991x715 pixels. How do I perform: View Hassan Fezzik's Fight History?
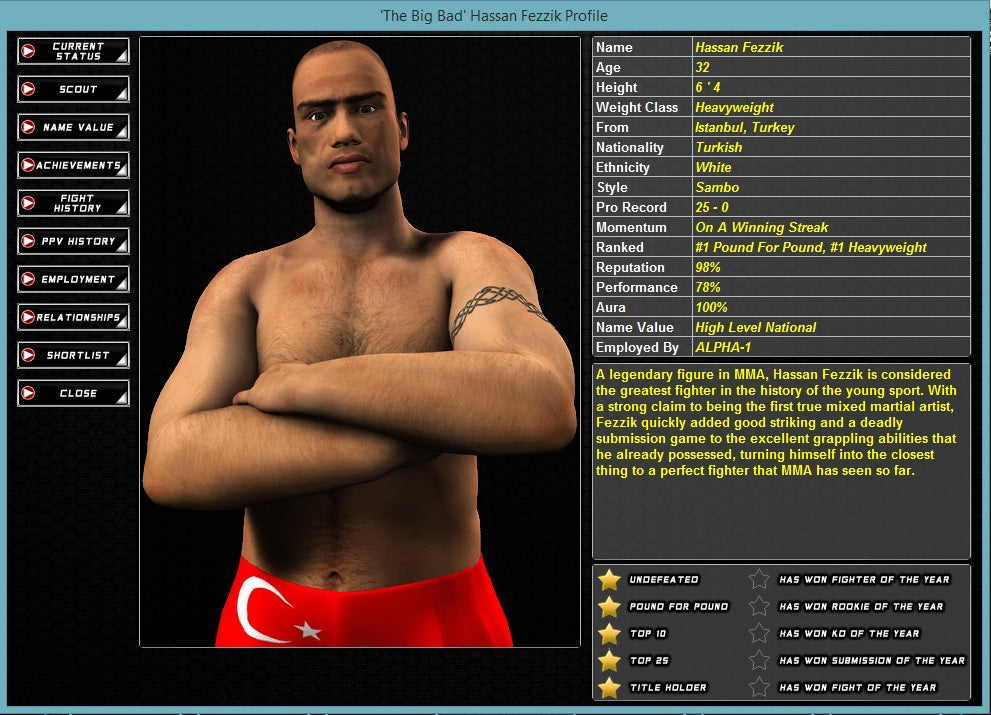point(72,203)
